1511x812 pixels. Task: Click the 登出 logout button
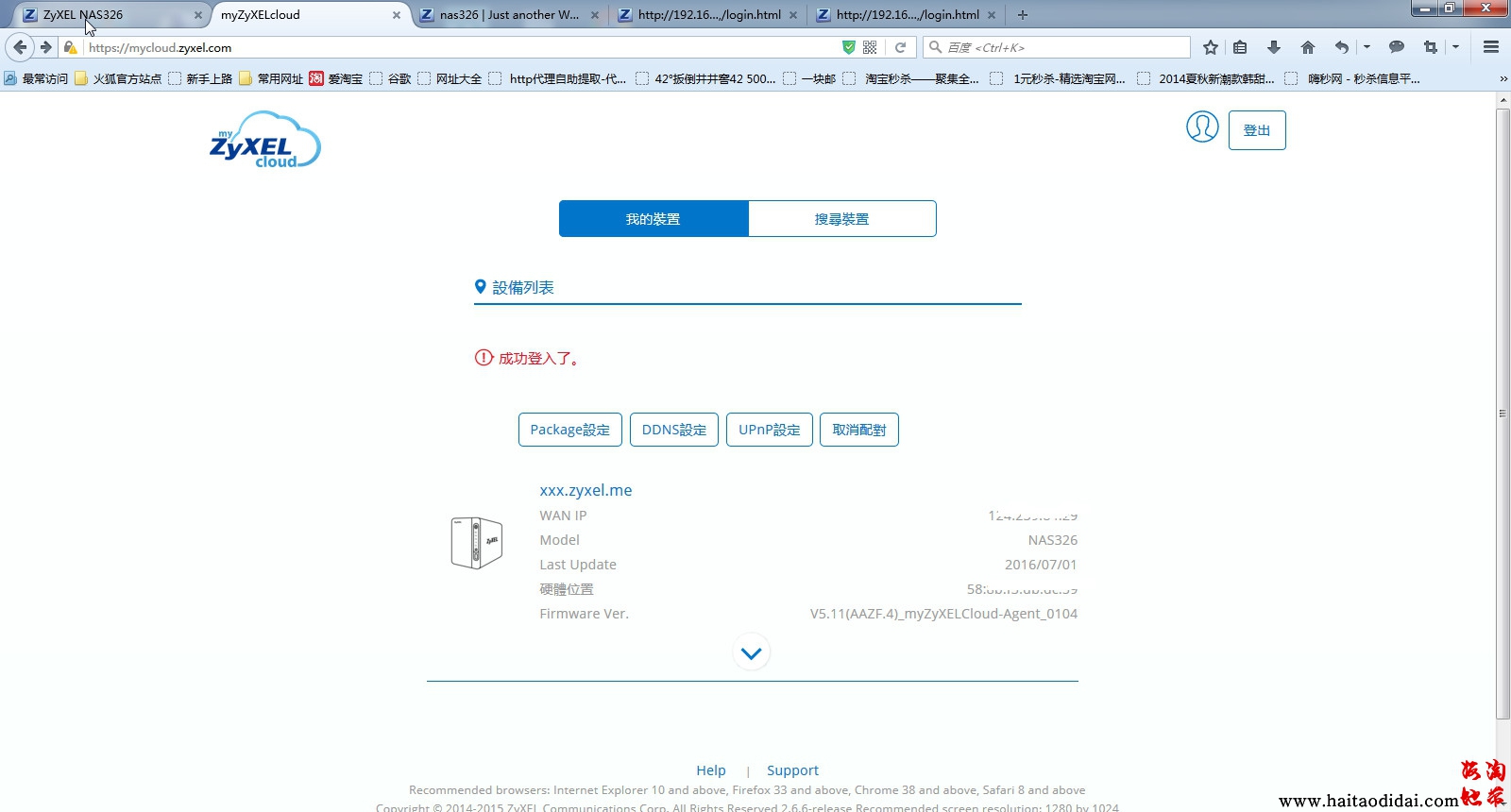tap(1257, 130)
